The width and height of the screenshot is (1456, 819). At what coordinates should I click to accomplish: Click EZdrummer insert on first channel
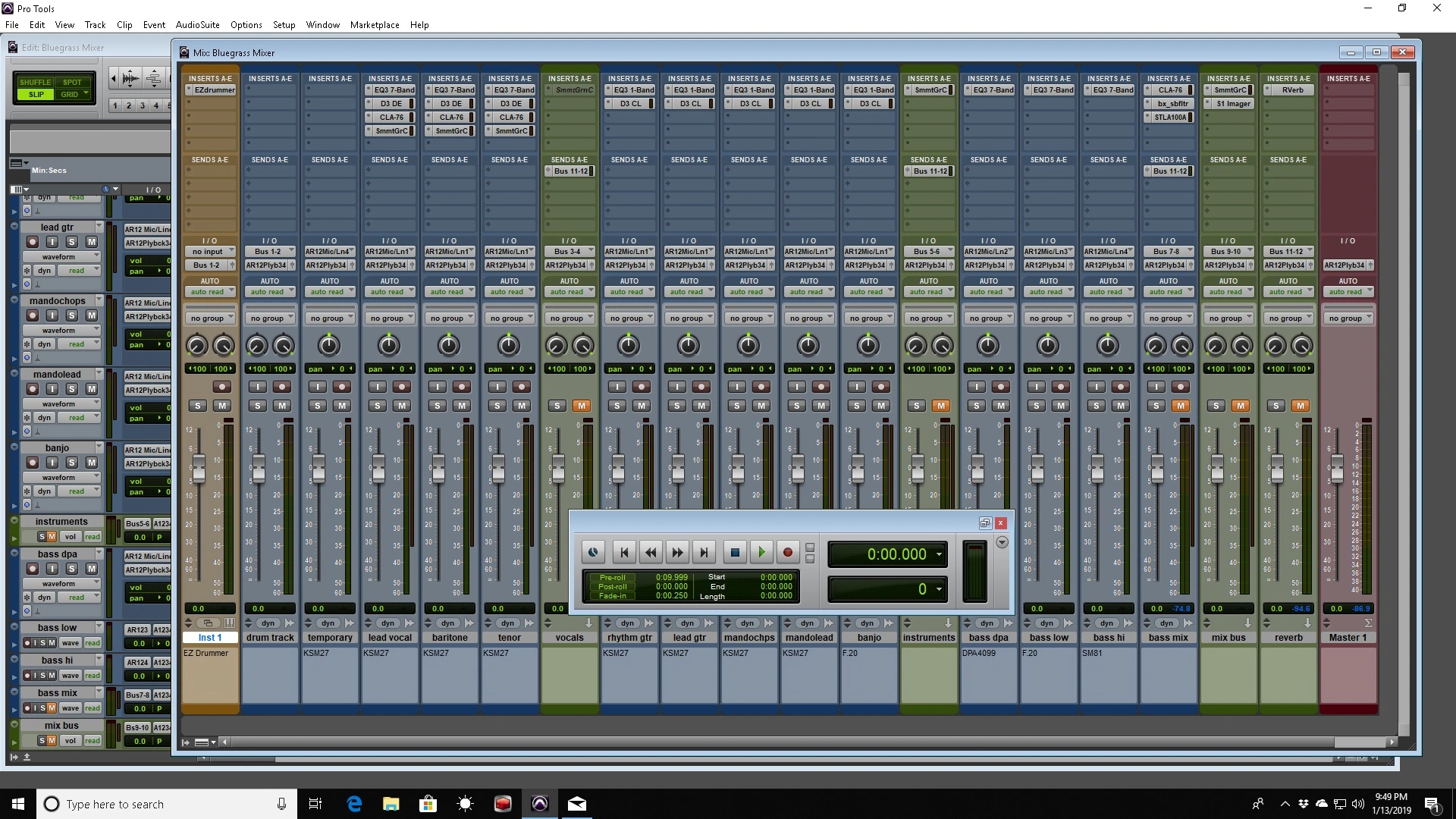(x=213, y=90)
